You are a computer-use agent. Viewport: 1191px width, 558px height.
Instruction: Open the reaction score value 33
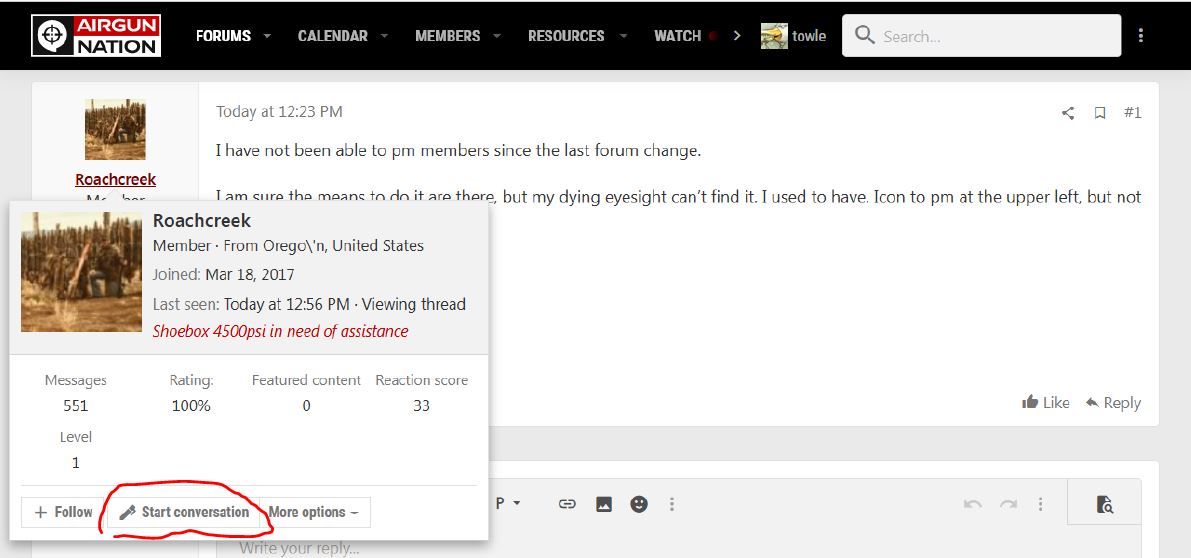point(422,405)
